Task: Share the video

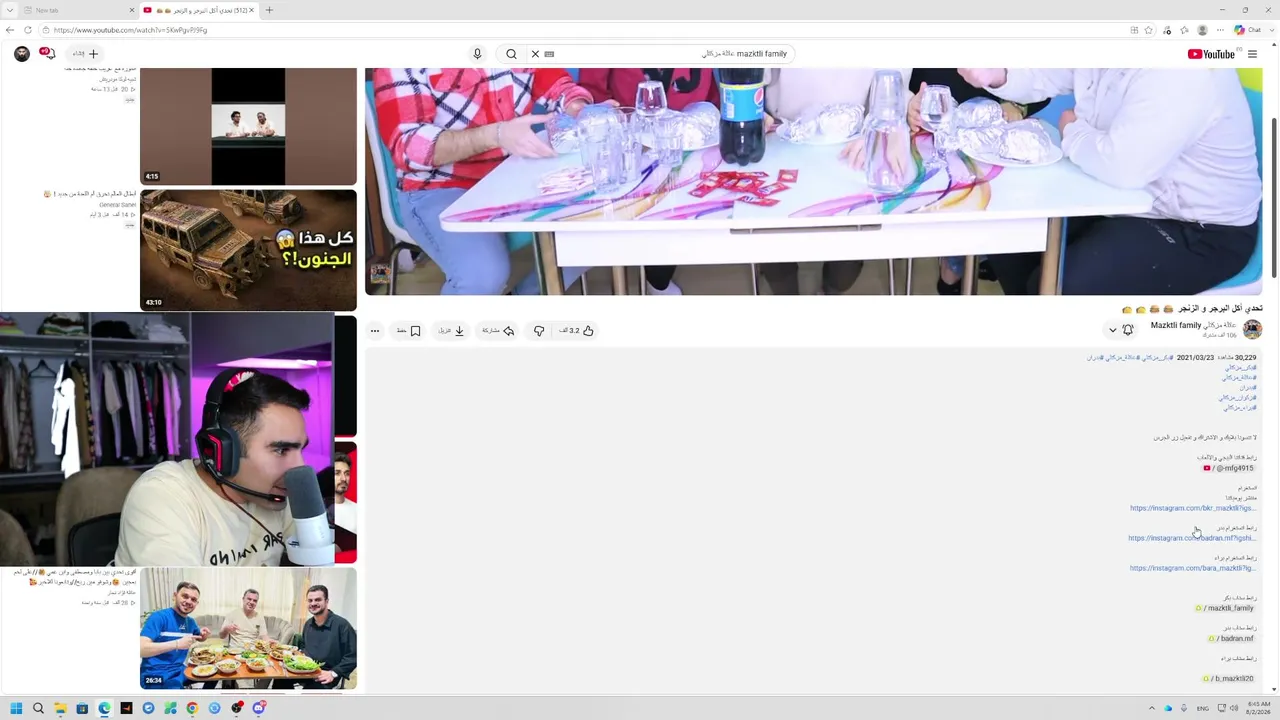Action: point(498,331)
